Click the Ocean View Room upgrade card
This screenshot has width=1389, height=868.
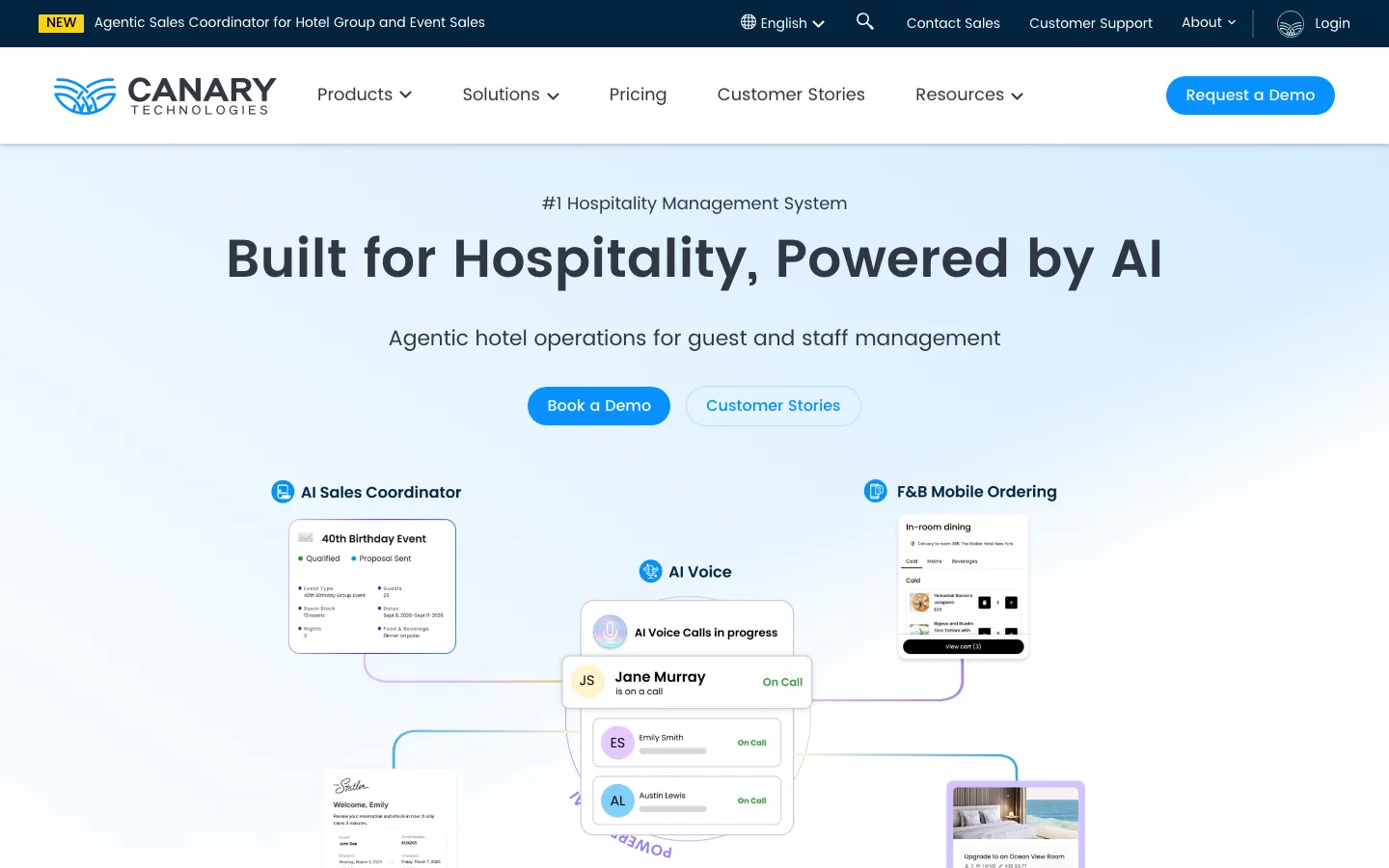pos(1016,825)
